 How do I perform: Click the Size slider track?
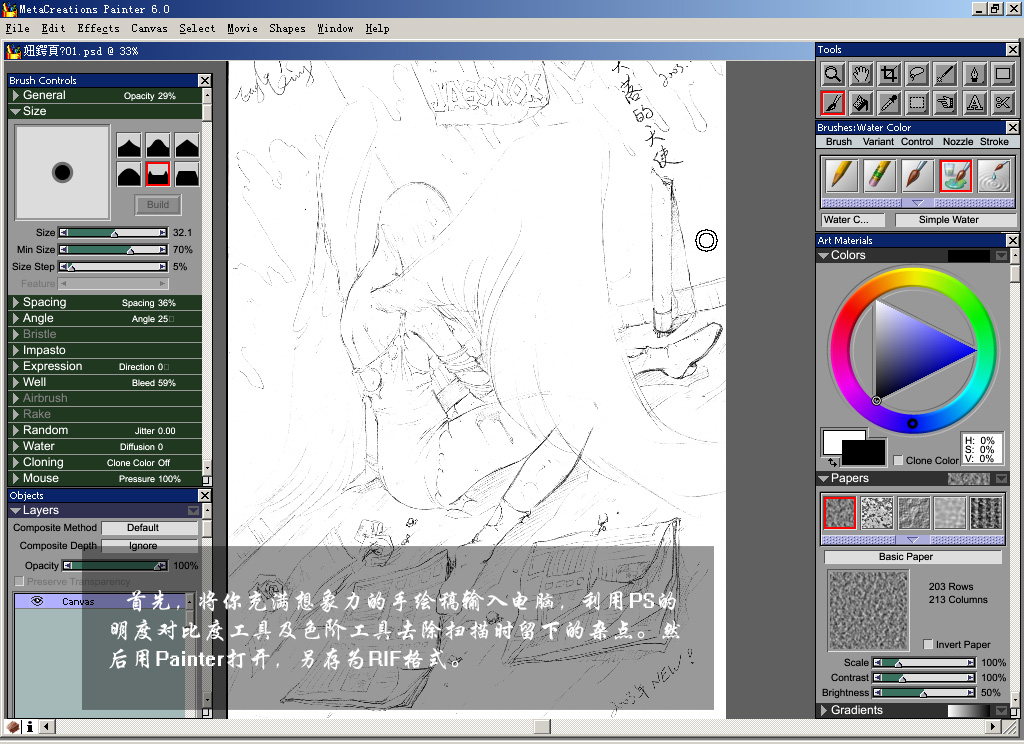click(113, 233)
